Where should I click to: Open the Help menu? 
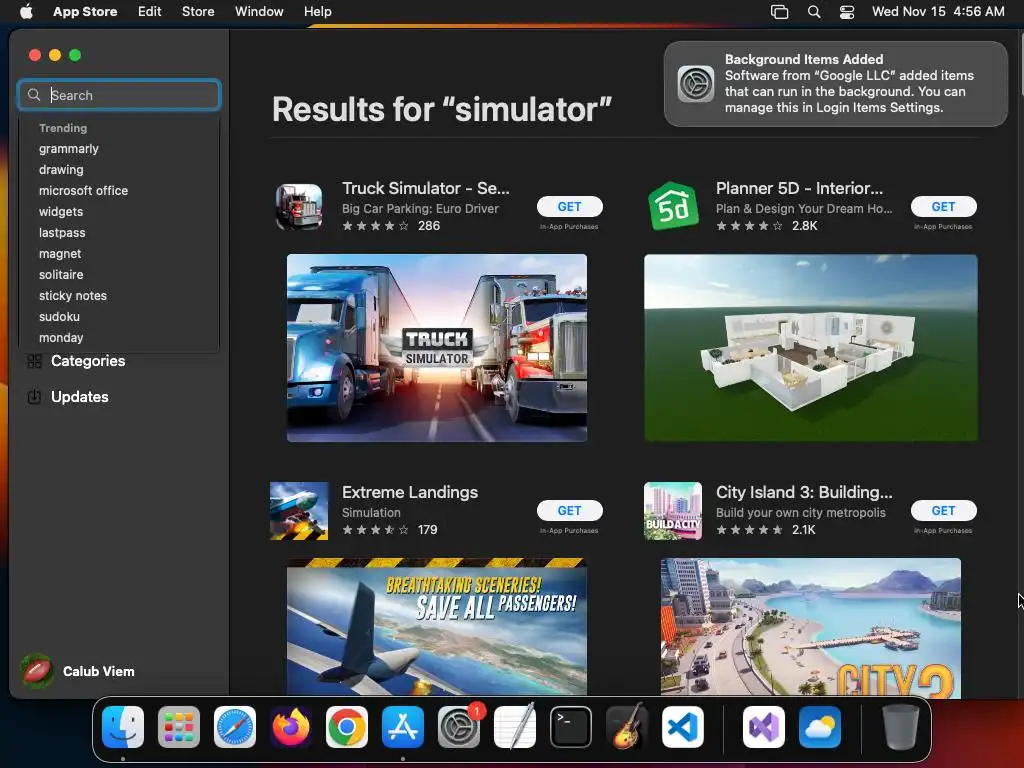[317, 12]
